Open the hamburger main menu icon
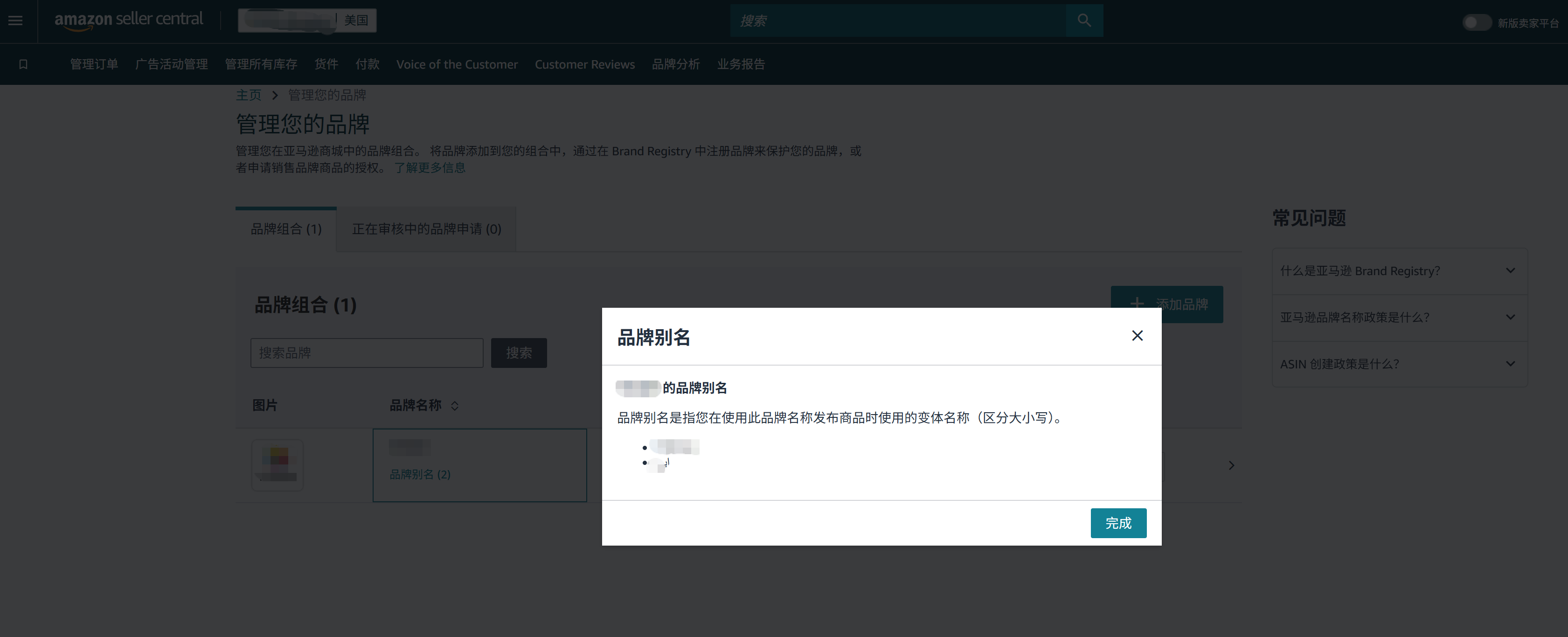Viewport: 1568px width, 637px height. [15, 21]
